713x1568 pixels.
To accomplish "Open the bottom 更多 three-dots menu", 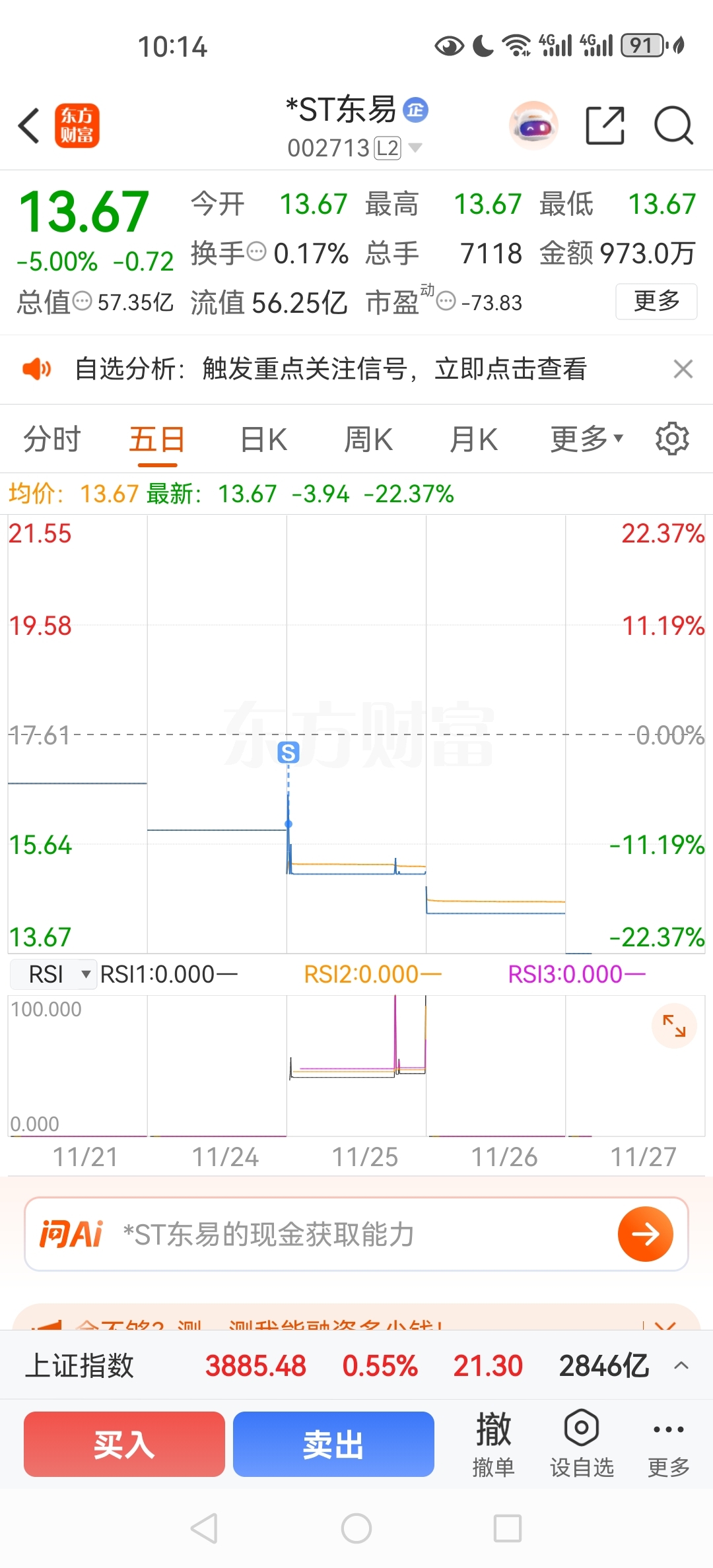I will tap(668, 1443).
